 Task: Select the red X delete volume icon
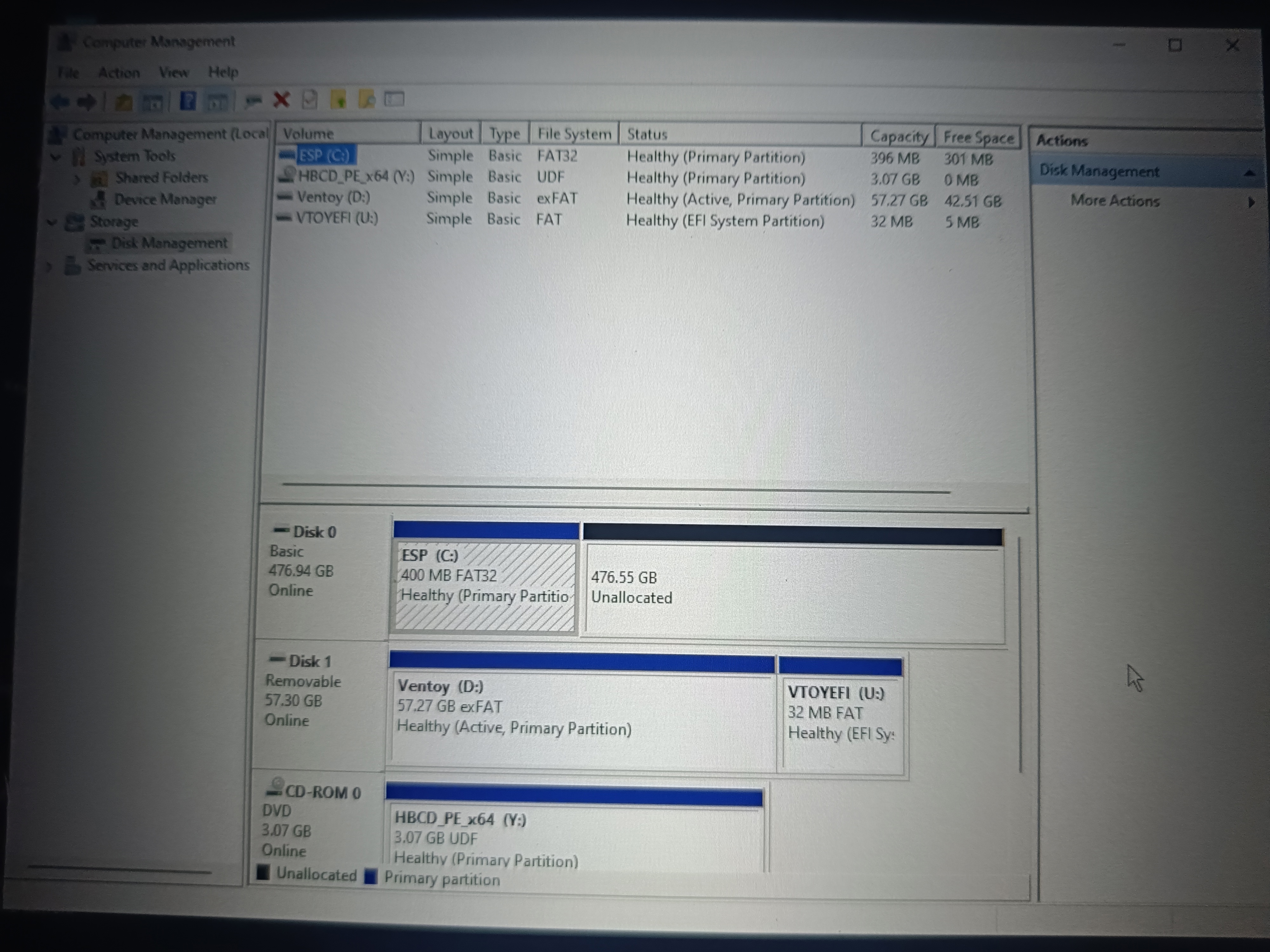281,100
